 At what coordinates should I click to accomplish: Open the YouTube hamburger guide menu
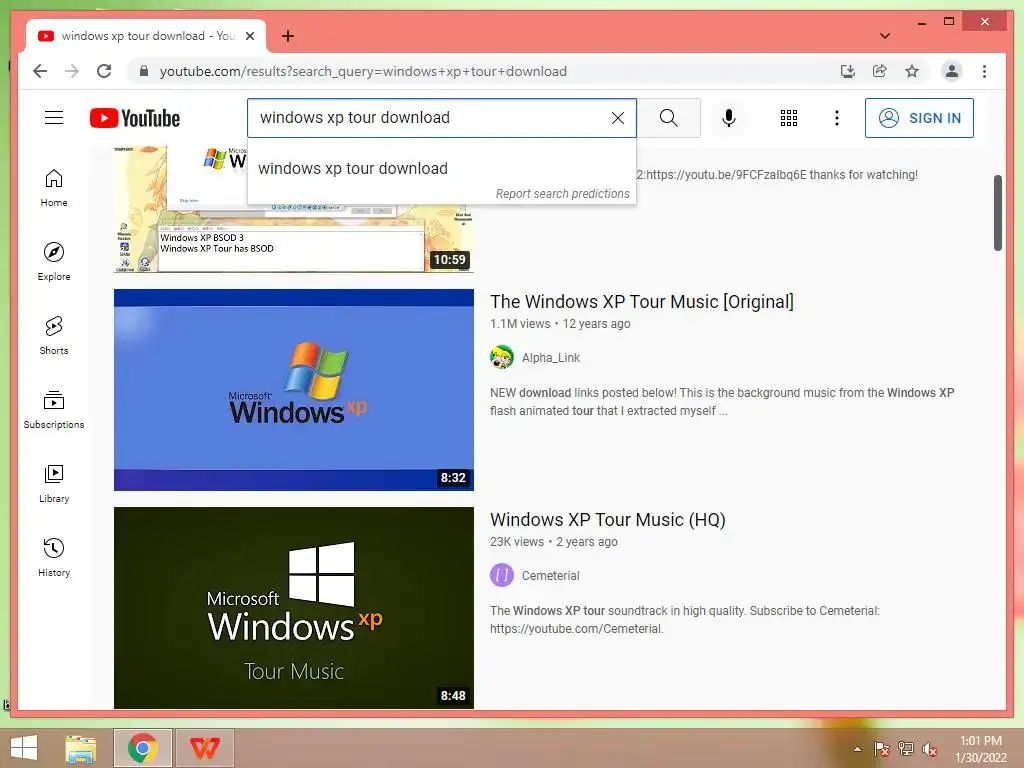54,118
